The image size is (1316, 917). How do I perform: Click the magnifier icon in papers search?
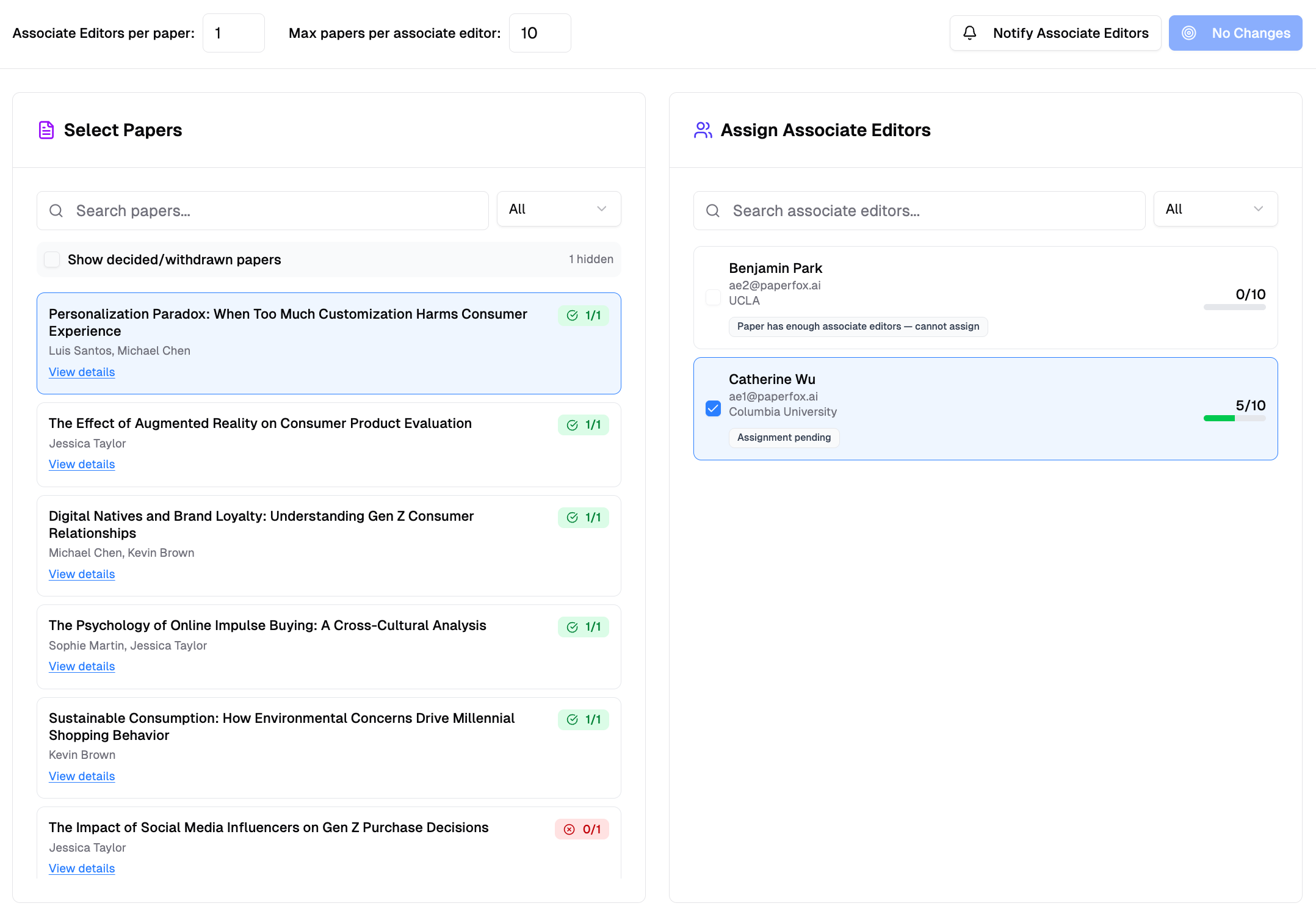pos(56,211)
